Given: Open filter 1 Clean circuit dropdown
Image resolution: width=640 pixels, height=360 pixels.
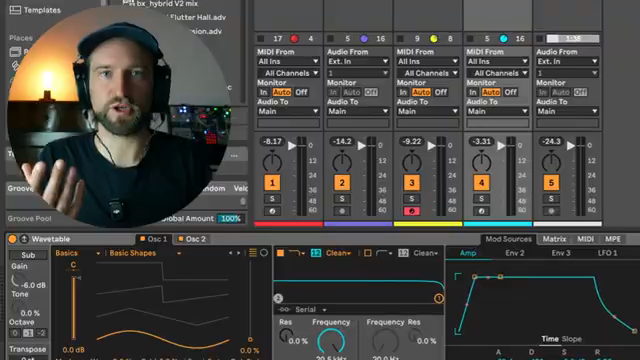Looking at the screenshot, I should click(338, 253).
